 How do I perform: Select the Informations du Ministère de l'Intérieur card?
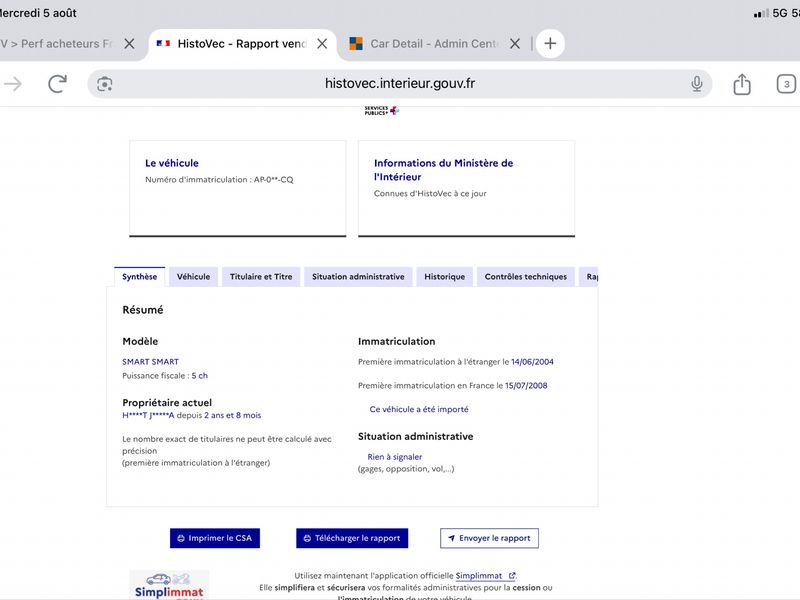(466, 189)
